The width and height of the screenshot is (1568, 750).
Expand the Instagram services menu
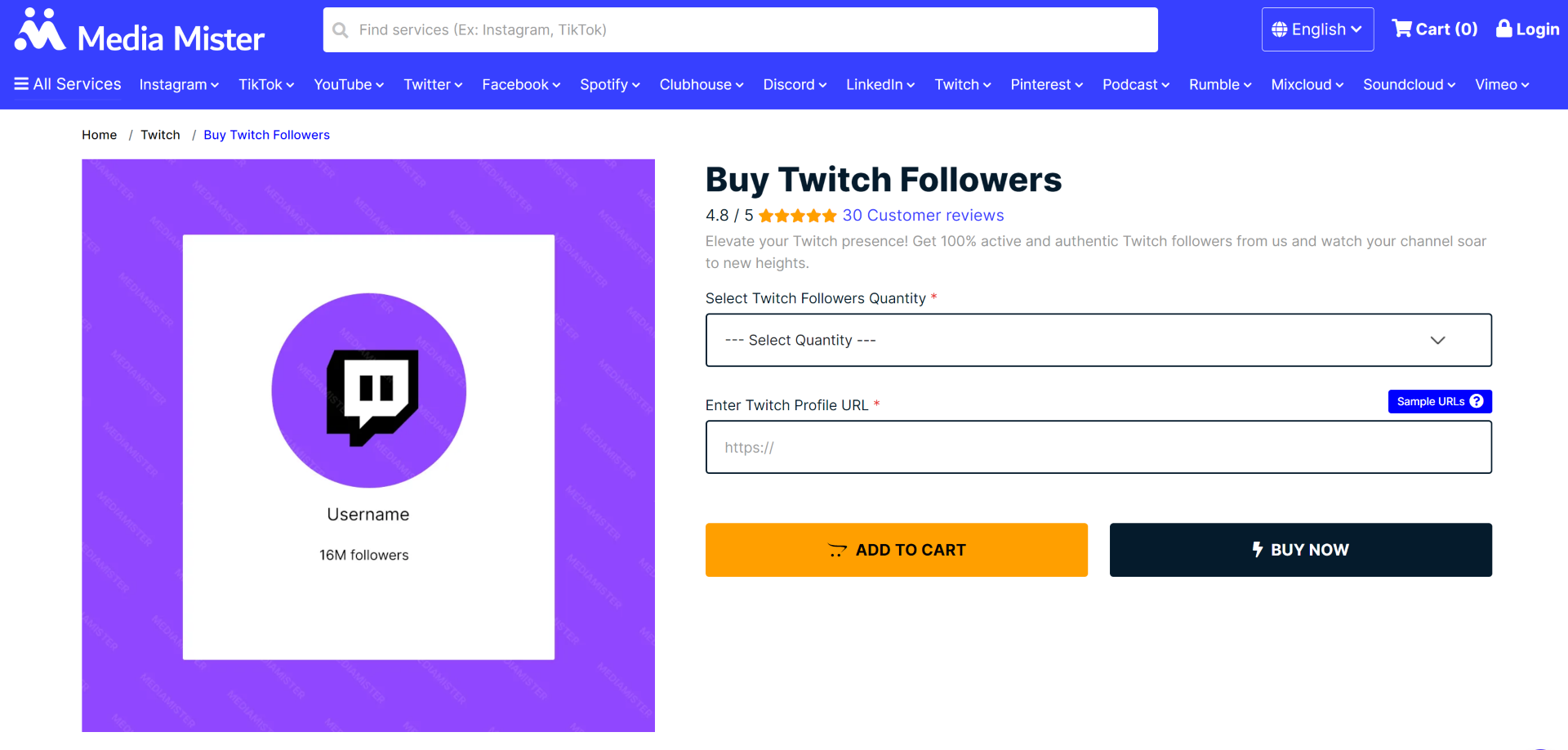(179, 85)
